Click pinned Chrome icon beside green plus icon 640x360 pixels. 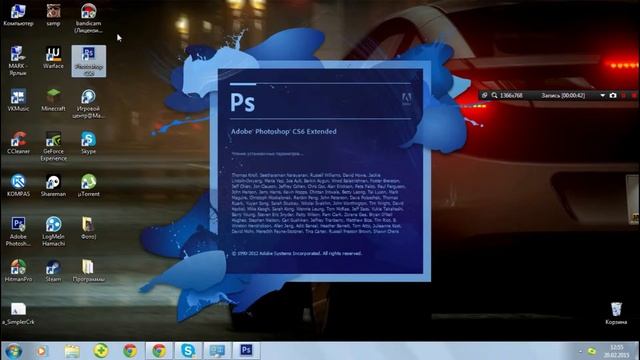130,351
